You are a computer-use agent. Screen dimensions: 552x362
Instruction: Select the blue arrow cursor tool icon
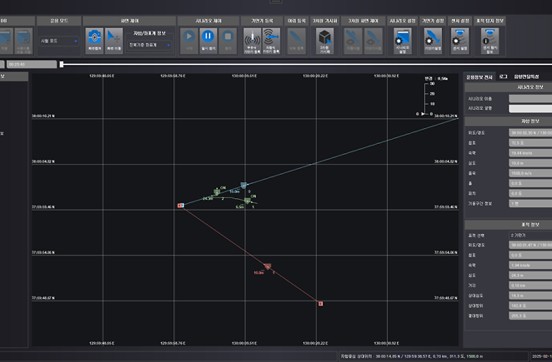point(114,41)
